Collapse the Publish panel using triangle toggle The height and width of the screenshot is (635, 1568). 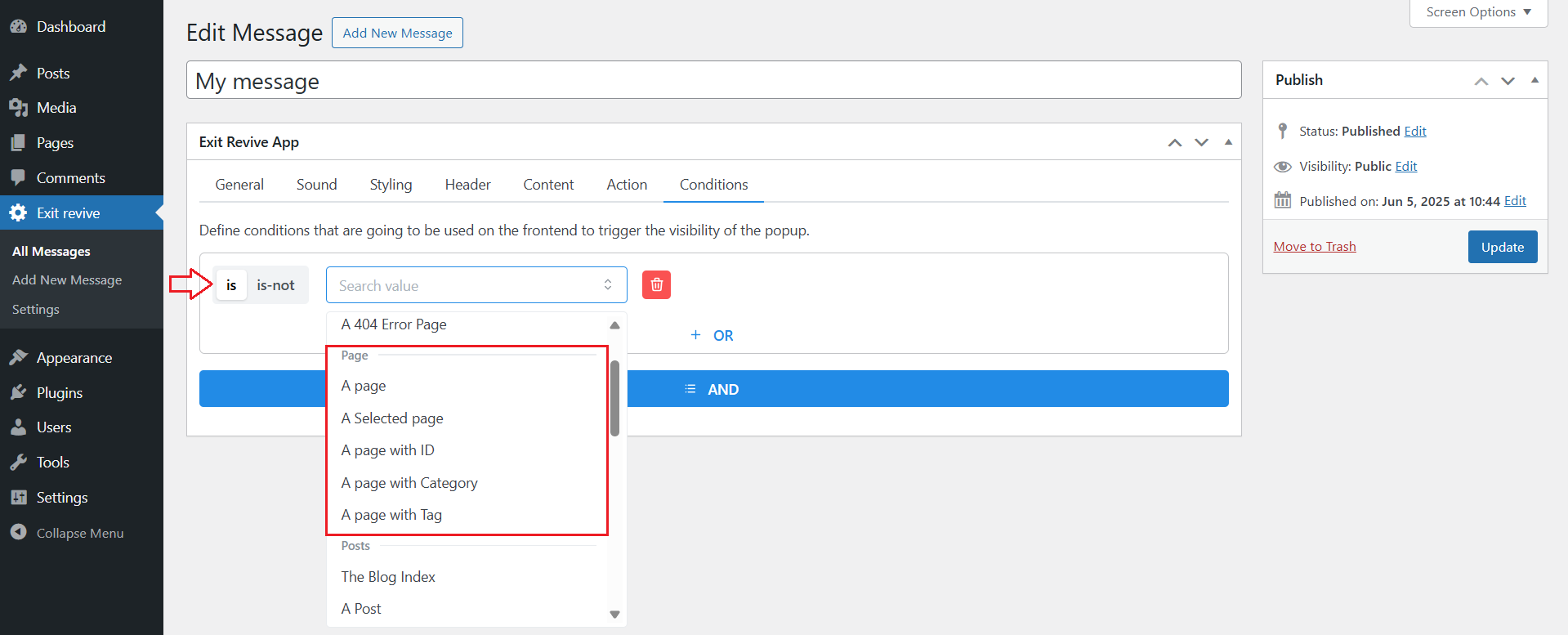1534,80
